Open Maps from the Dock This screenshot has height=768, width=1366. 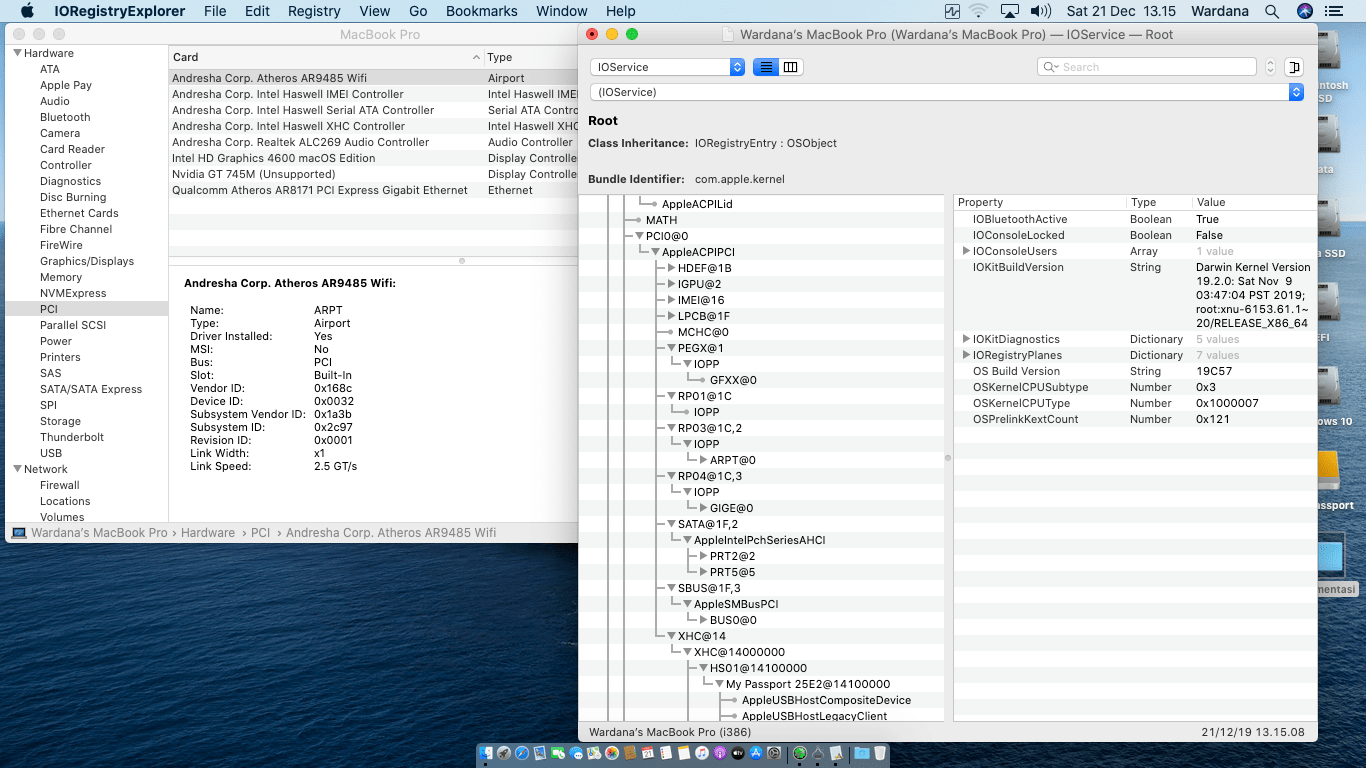(x=594, y=753)
